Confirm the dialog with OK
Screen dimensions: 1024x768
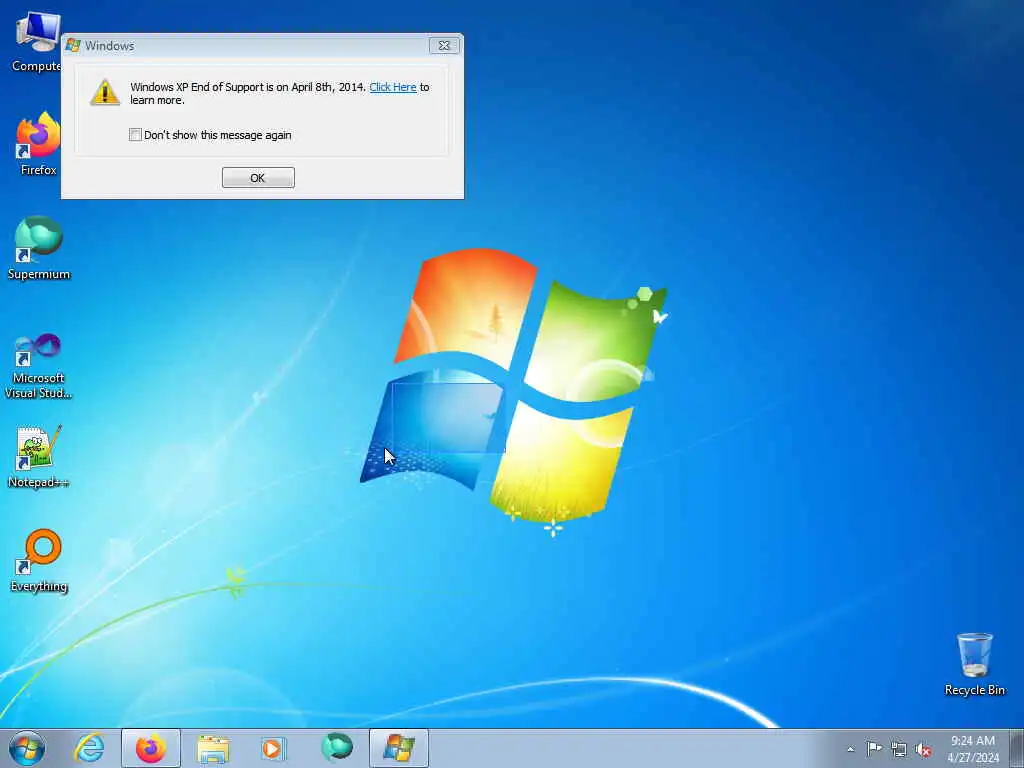pyautogui.click(x=258, y=178)
